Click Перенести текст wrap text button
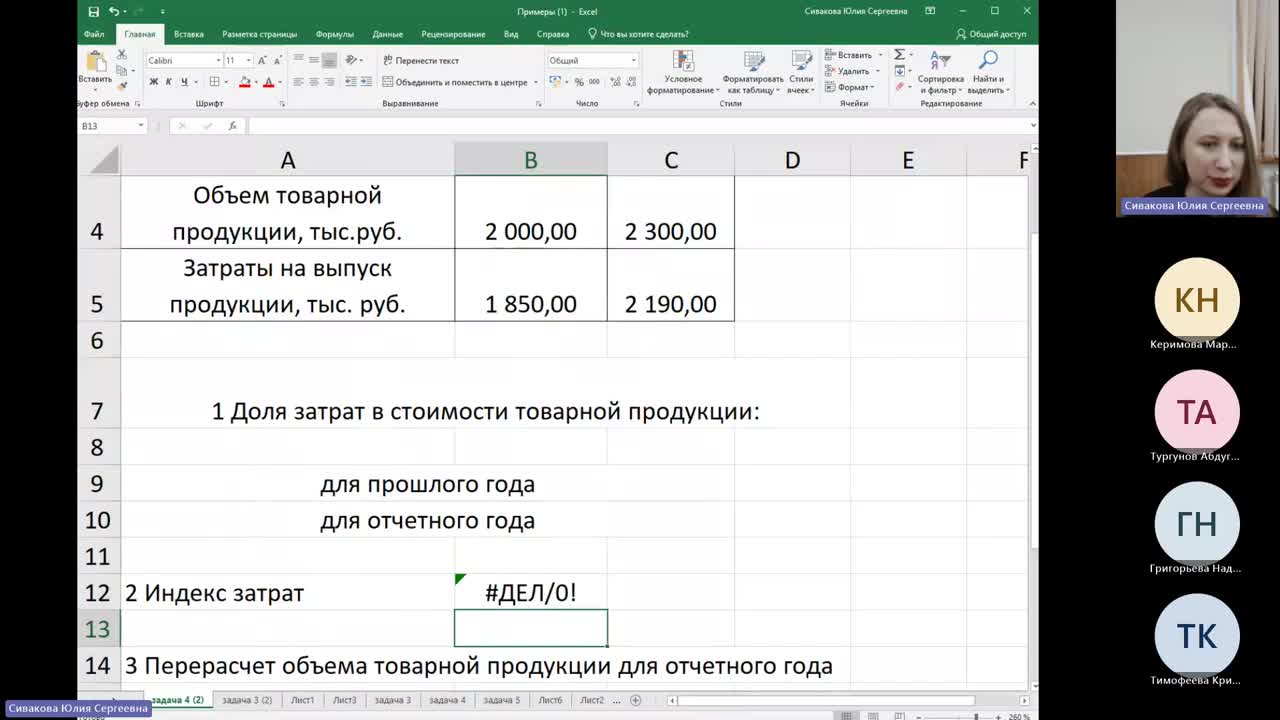The image size is (1280, 720). pyautogui.click(x=421, y=60)
